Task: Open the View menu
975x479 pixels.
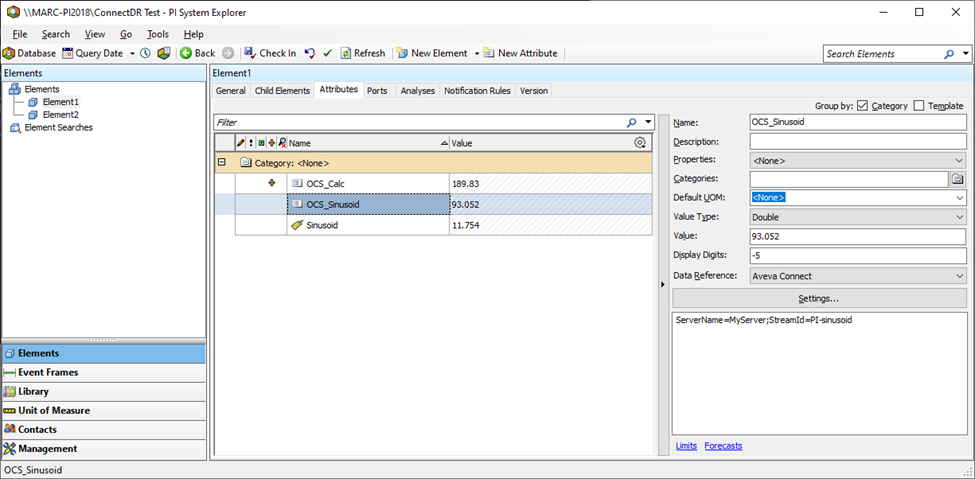Action: pos(95,34)
